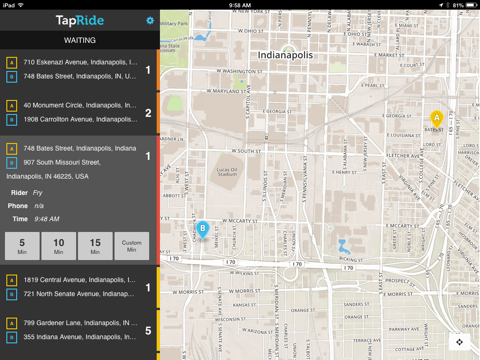Choose the Custom Min wait option

132,246
